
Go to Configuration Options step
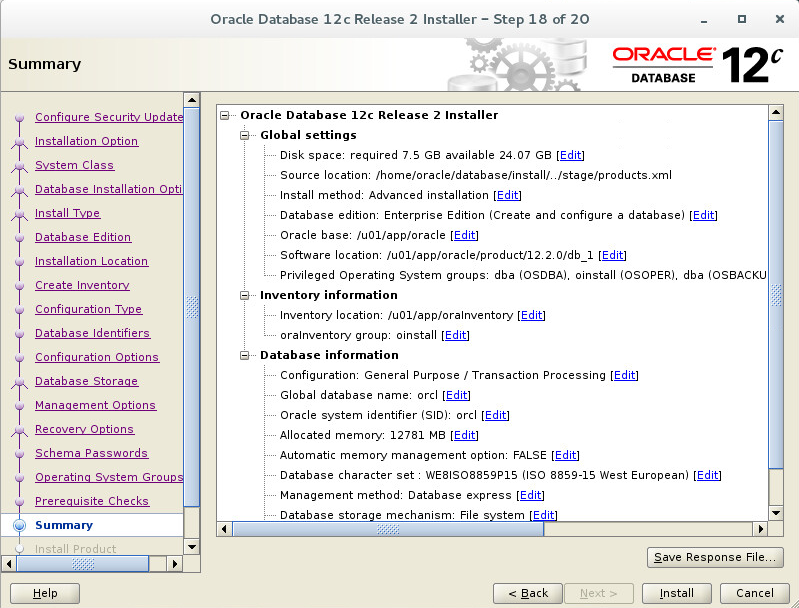tap(97, 357)
